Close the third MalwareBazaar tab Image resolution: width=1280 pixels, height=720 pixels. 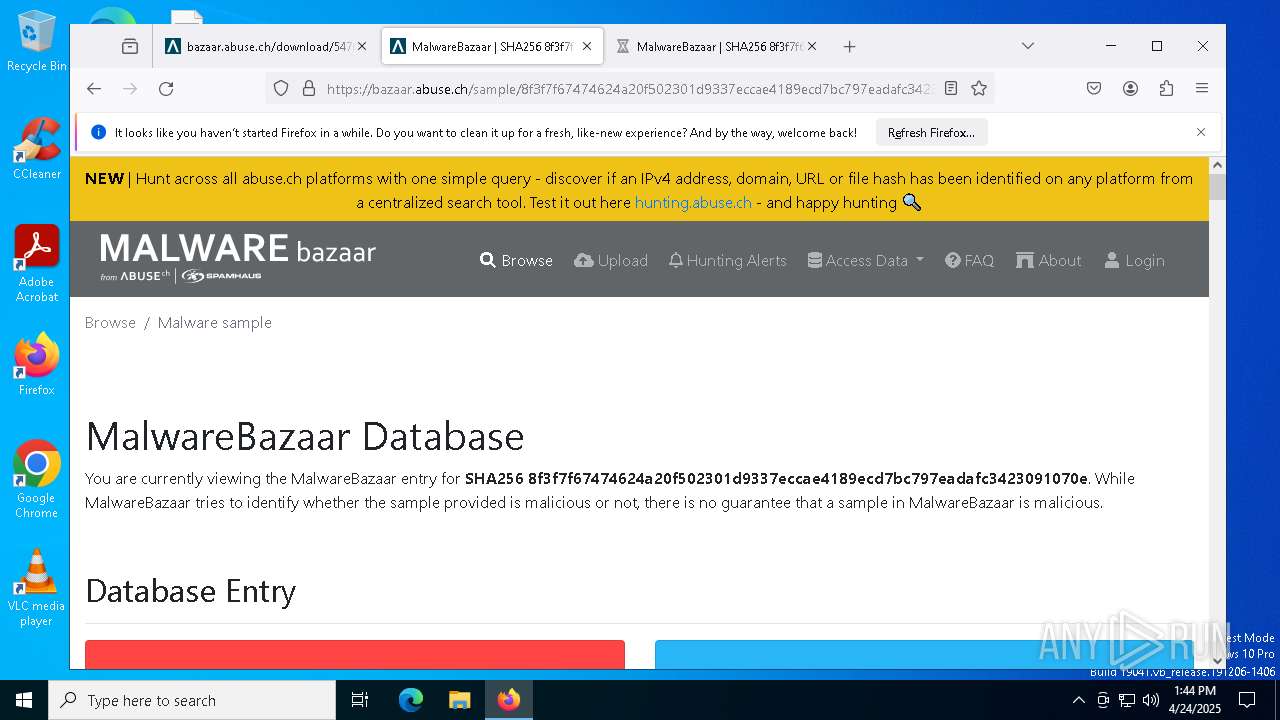click(812, 46)
